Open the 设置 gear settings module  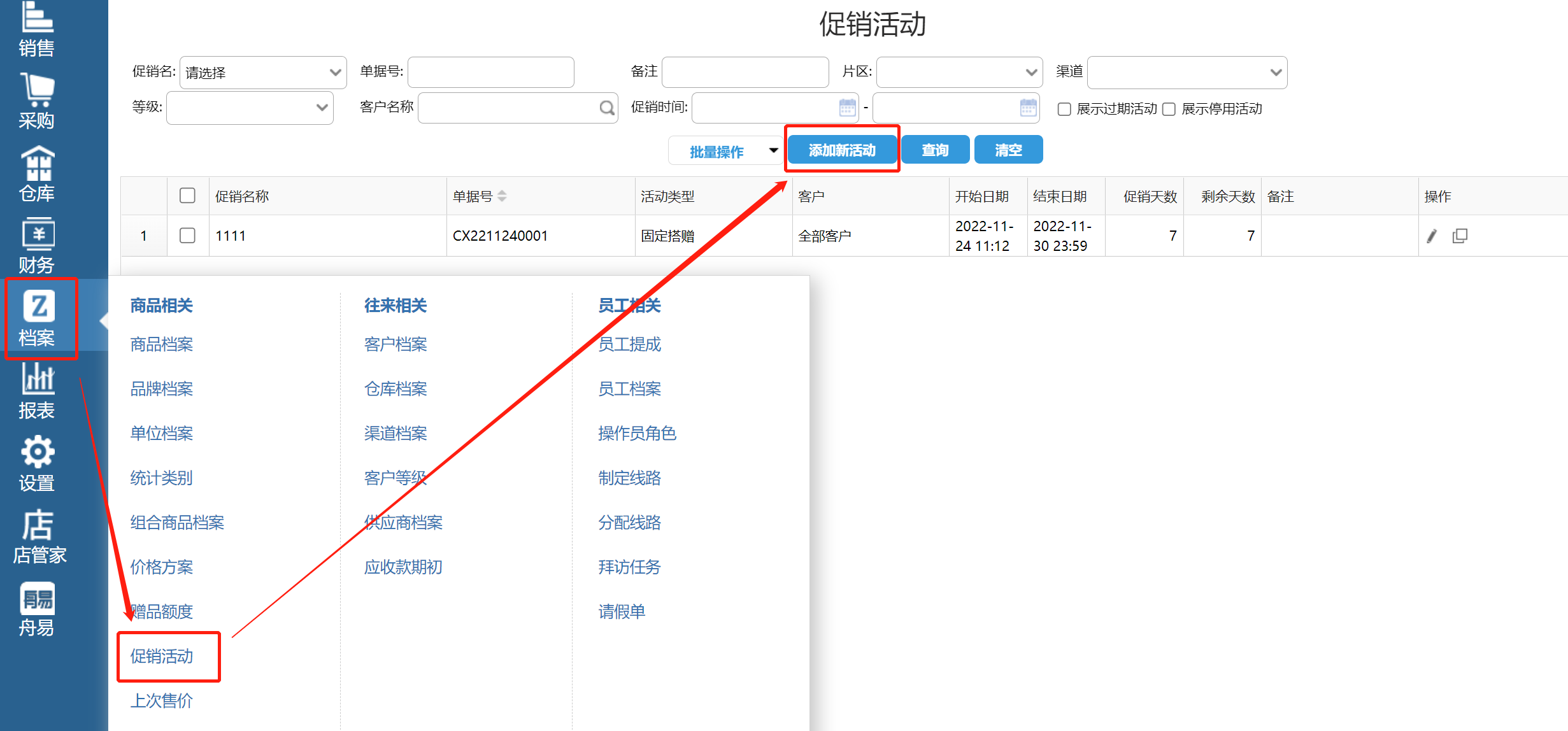point(37,464)
